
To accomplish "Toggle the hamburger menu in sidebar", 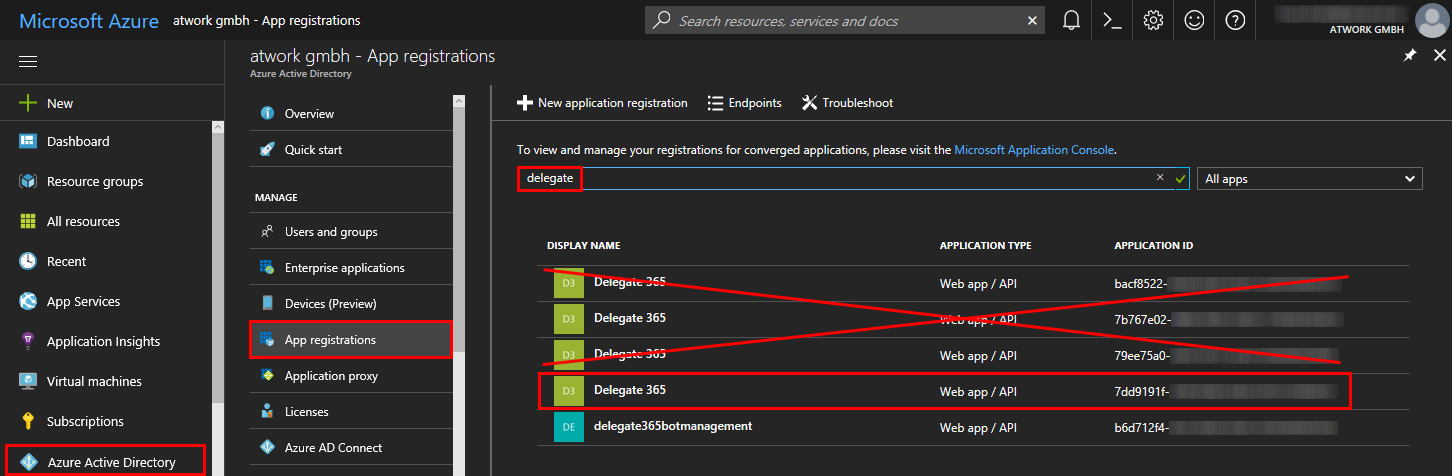I will 28,62.
